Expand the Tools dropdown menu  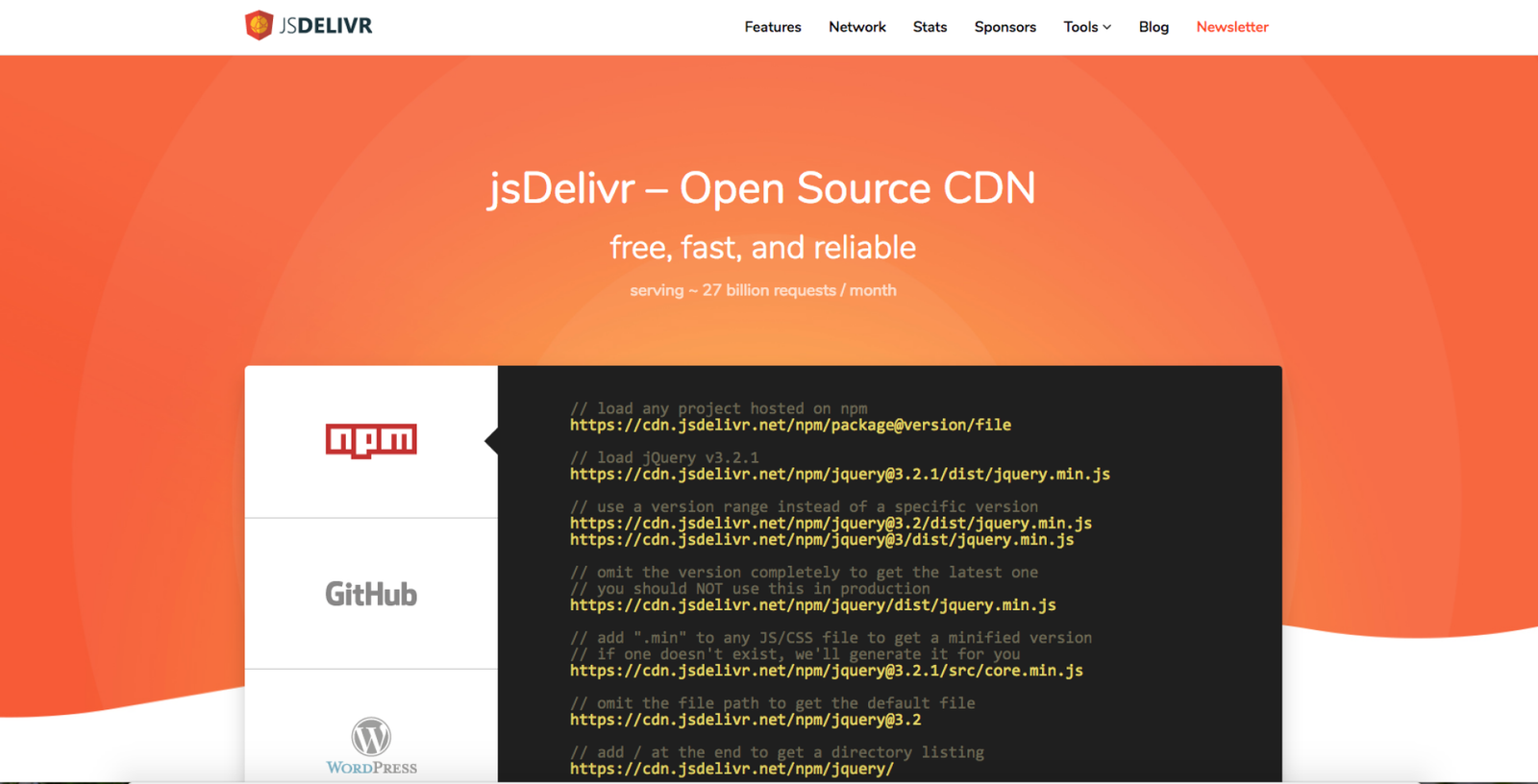tap(1087, 27)
